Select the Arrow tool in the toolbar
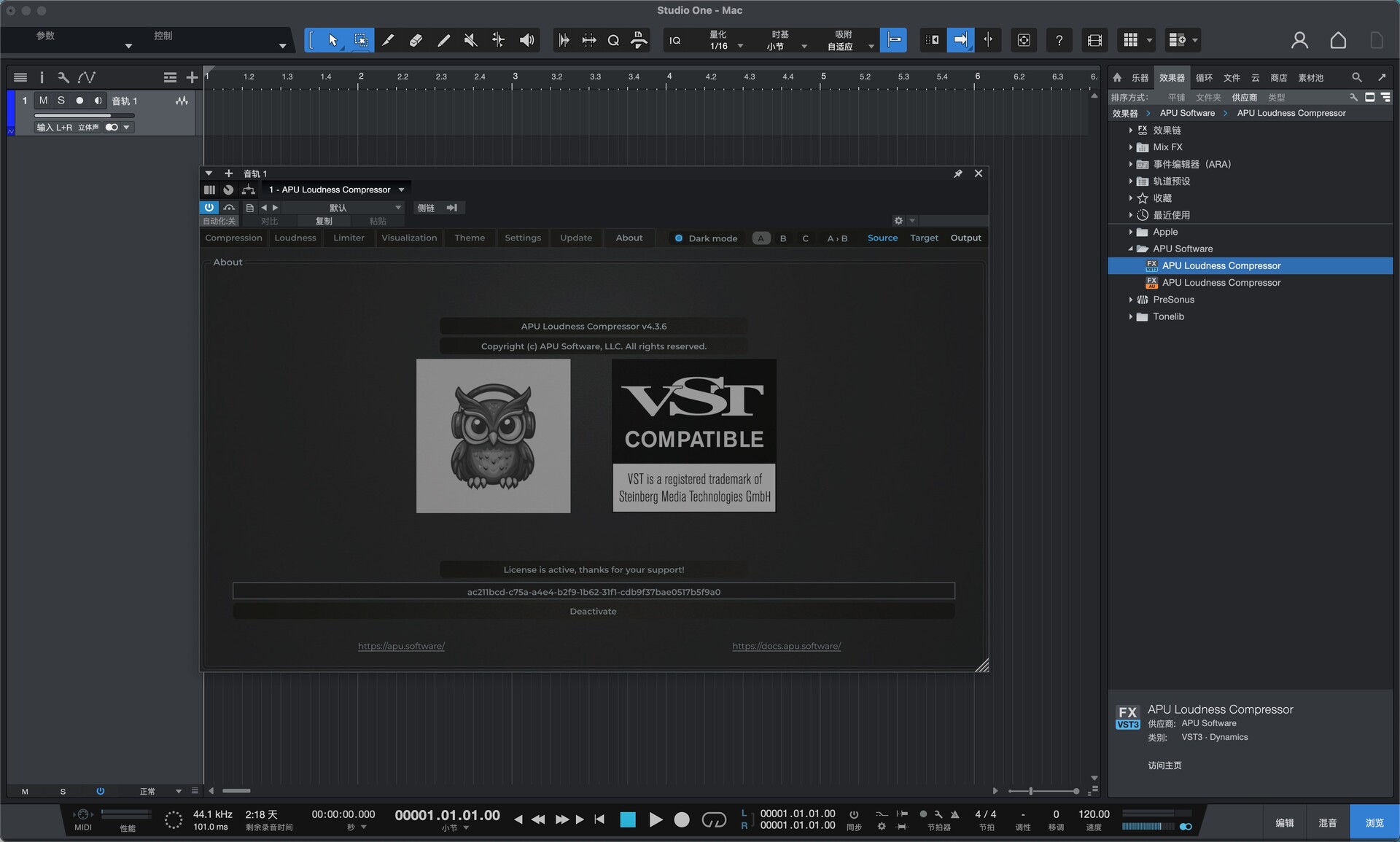The width and height of the screenshot is (1400, 842). click(333, 40)
